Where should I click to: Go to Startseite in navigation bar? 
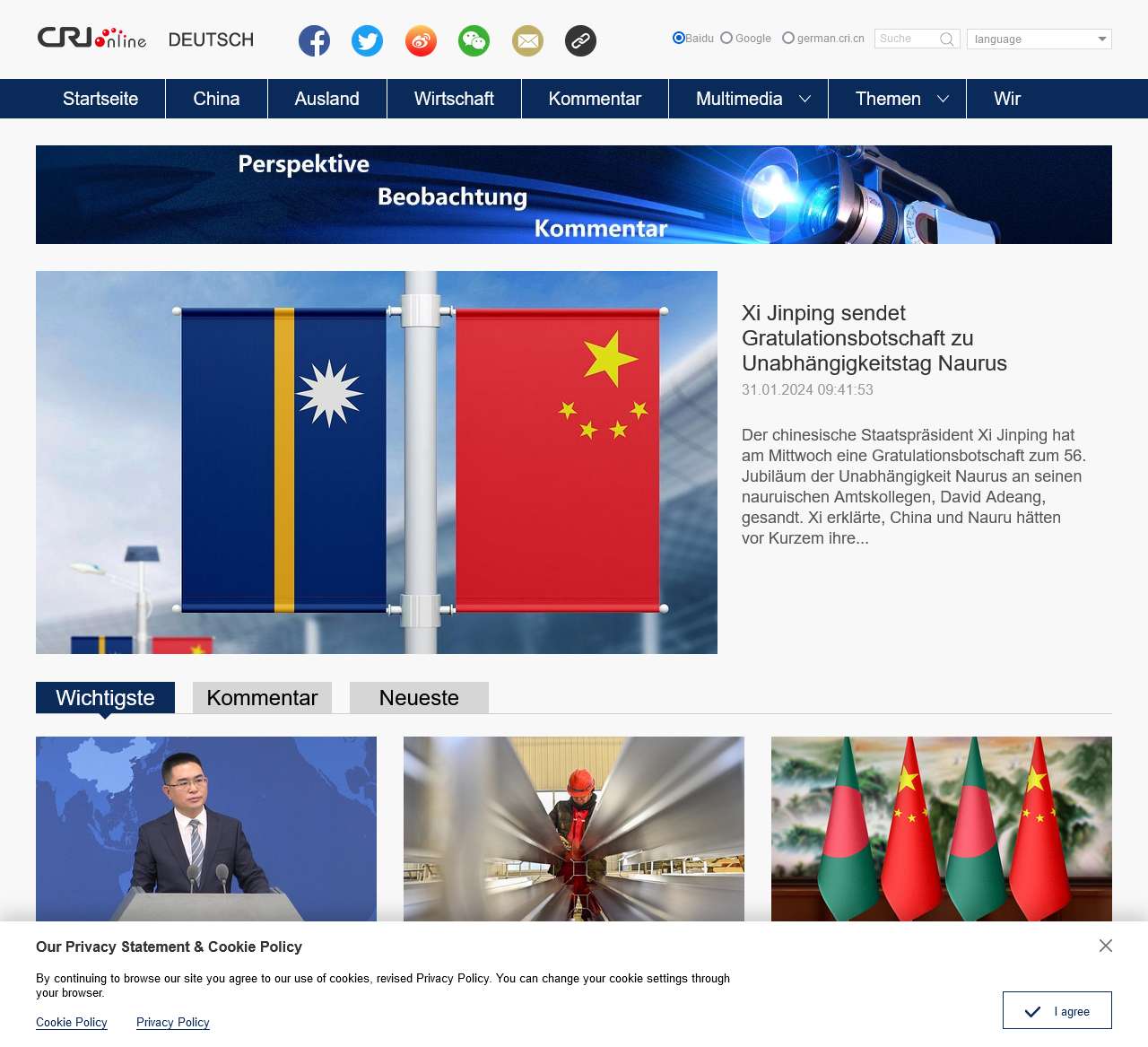pyautogui.click(x=100, y=99)
